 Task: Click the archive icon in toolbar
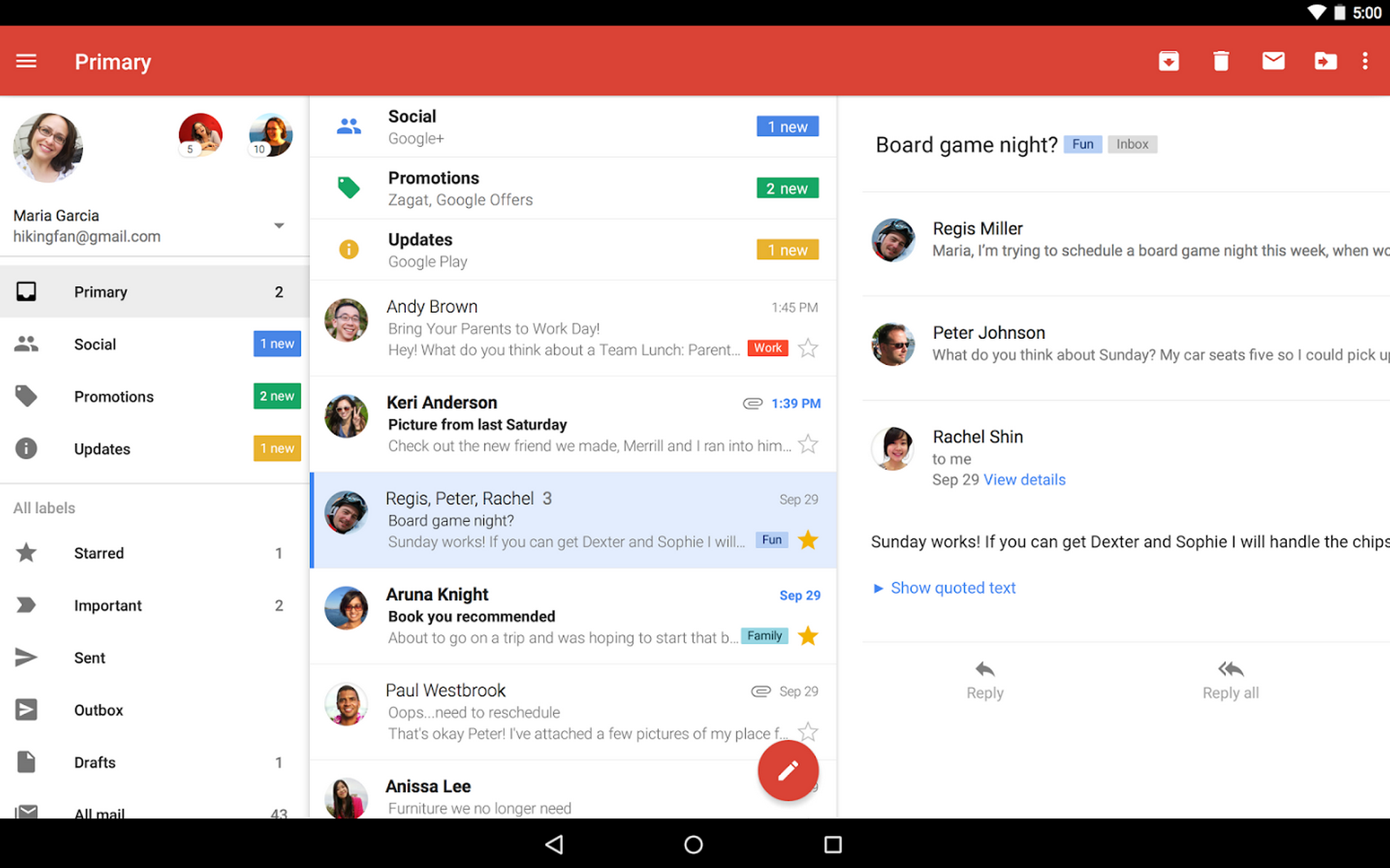(1167, 62)
